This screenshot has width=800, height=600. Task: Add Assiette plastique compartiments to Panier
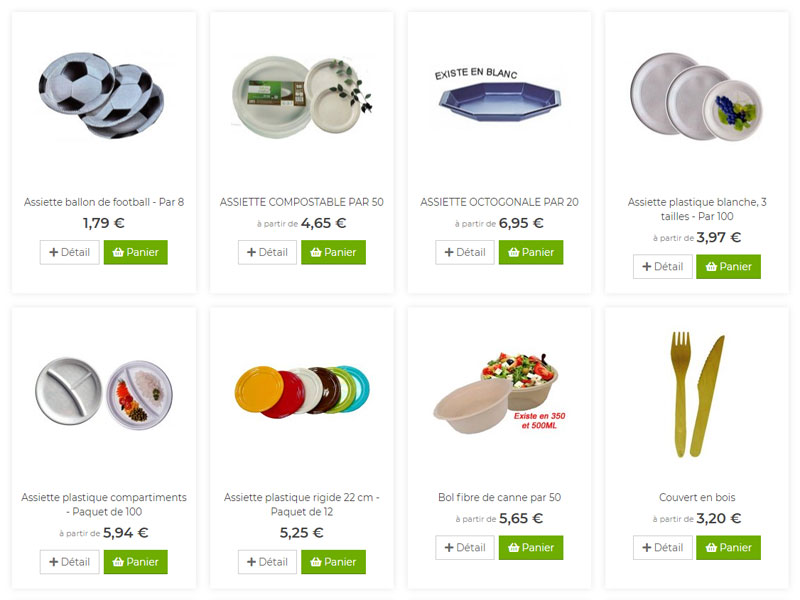136,562
